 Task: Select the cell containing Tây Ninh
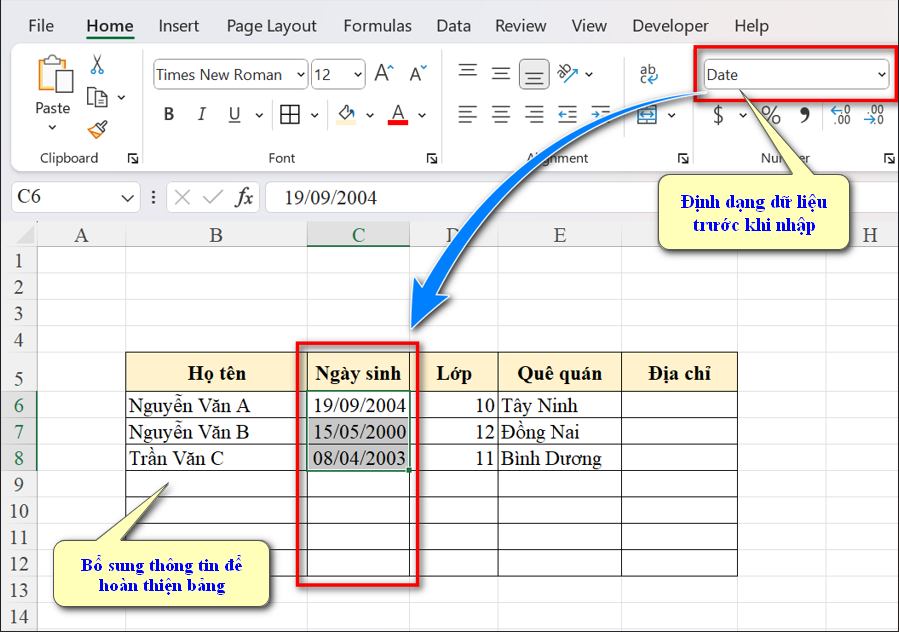(558, 405)
